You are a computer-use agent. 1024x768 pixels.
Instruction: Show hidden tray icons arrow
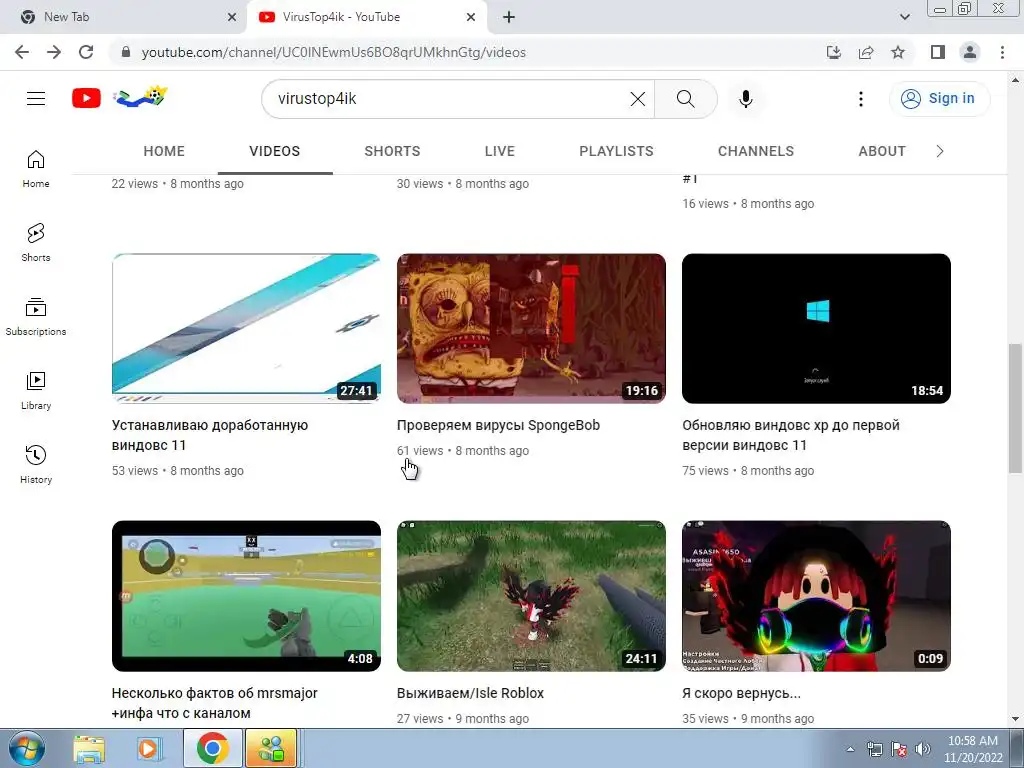850,749
